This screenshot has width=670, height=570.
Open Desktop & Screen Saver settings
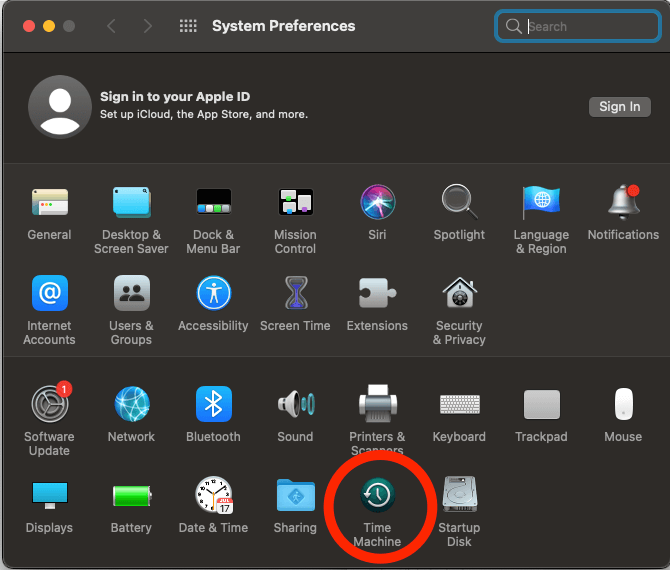pos(131,203)
